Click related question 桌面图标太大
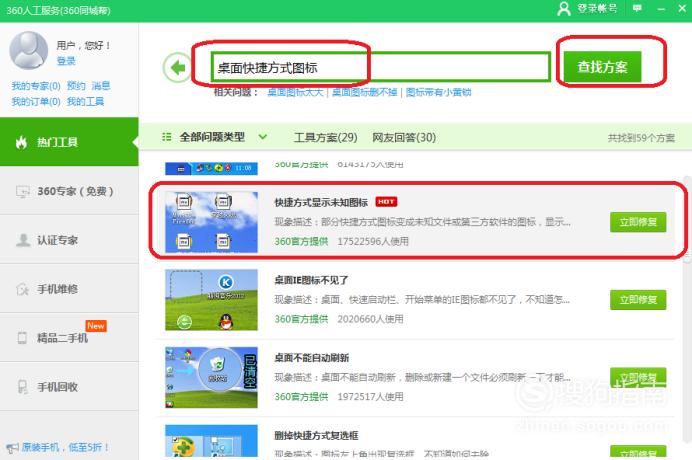The height and width of the screenshot is (460, 692). 295,92
